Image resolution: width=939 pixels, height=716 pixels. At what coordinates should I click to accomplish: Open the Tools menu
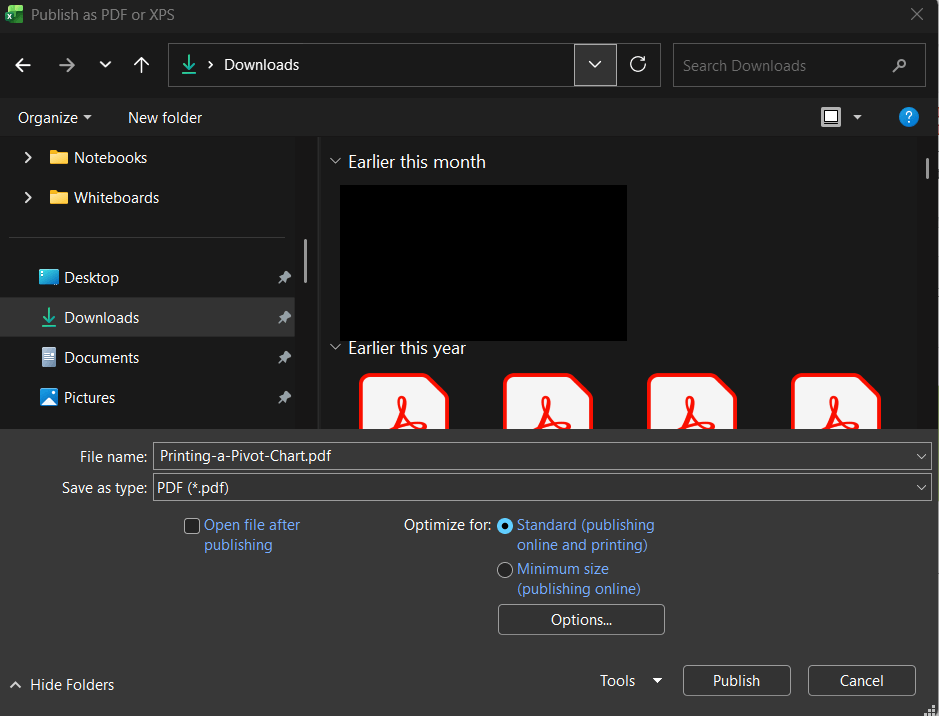click(x=630, y=681)
